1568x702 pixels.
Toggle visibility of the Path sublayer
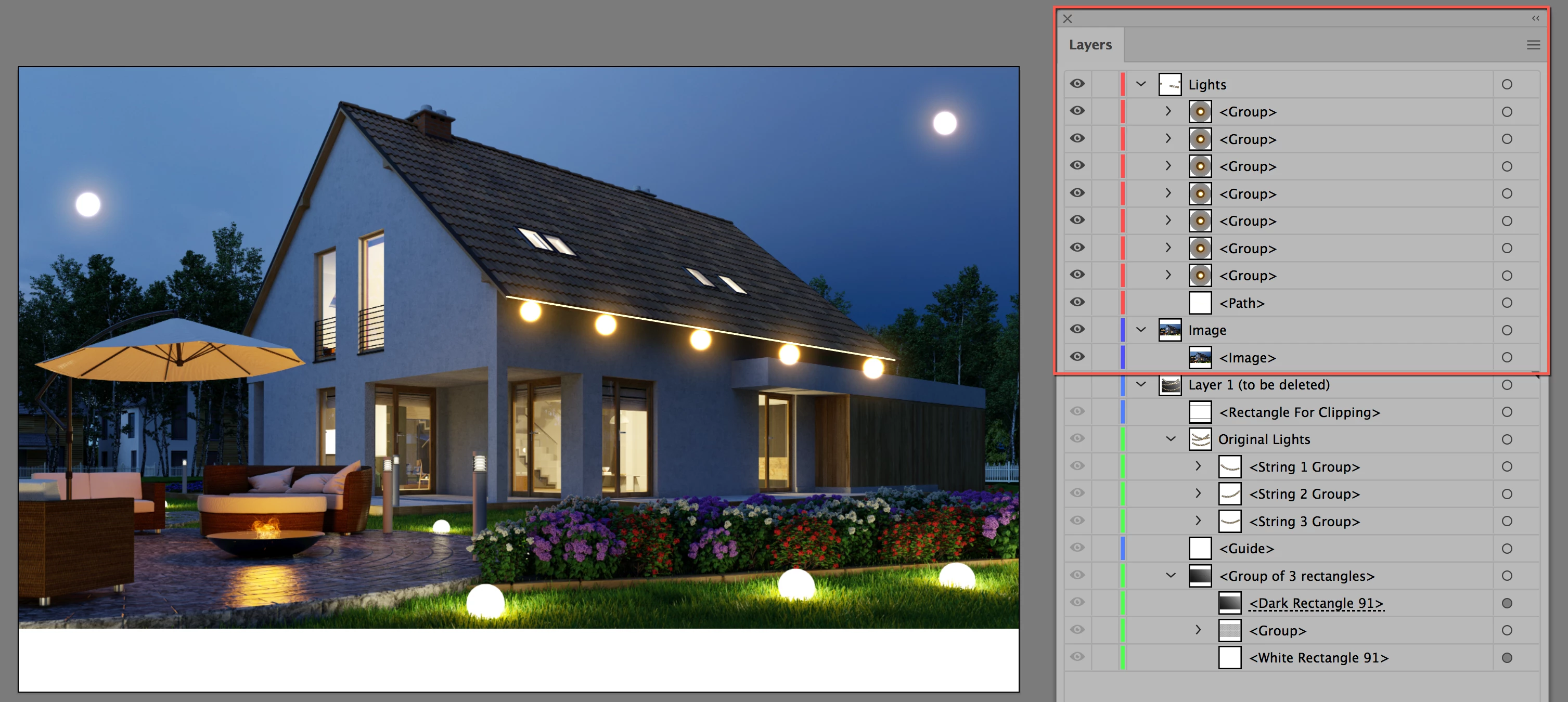[x=1077, y=302]
